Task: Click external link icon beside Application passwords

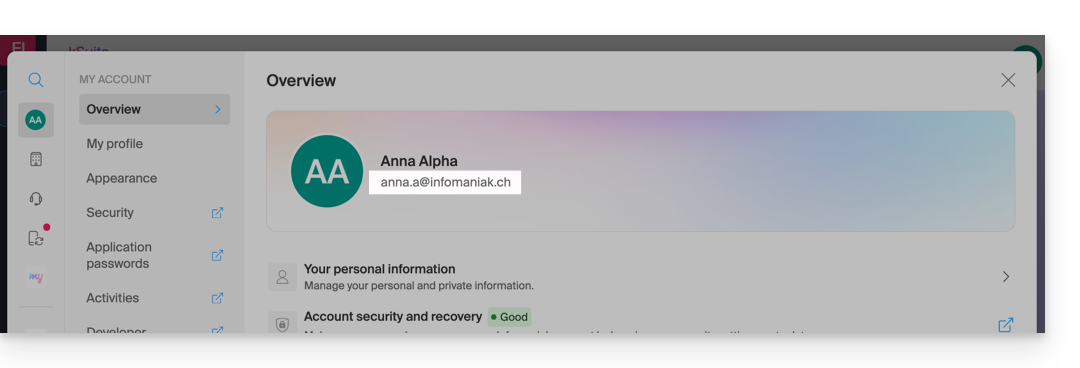Action: 217,256
